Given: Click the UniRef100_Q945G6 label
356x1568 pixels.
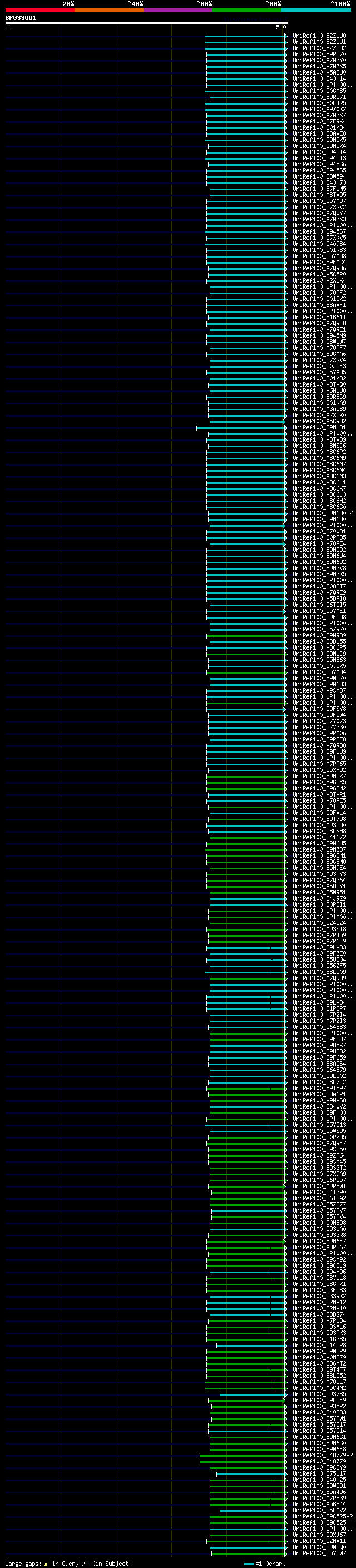Looking at the screenshot, I should click(319, 164).
